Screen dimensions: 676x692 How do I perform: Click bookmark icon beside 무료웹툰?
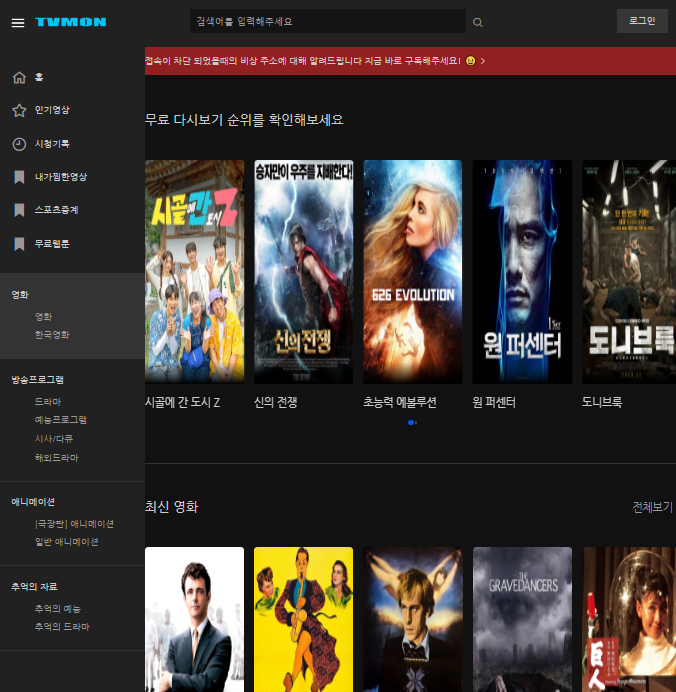(x=19, y=244)
